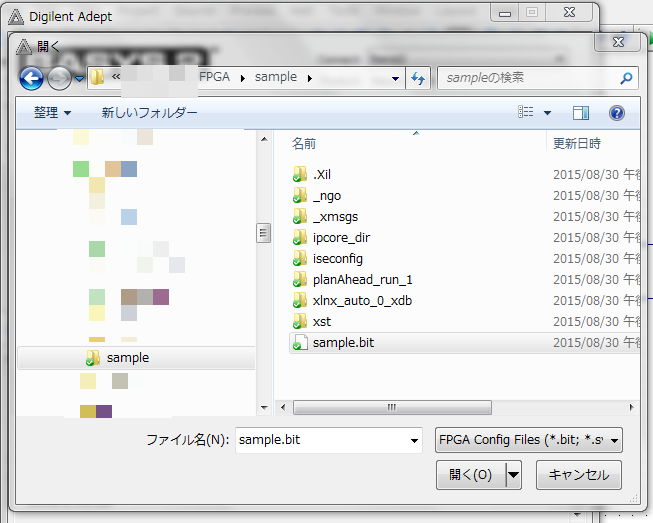The width and height of the screenshot is (653, 523).
Task: Select the xlnx_auto_0_xdb folder
Action: click(361, 301)
